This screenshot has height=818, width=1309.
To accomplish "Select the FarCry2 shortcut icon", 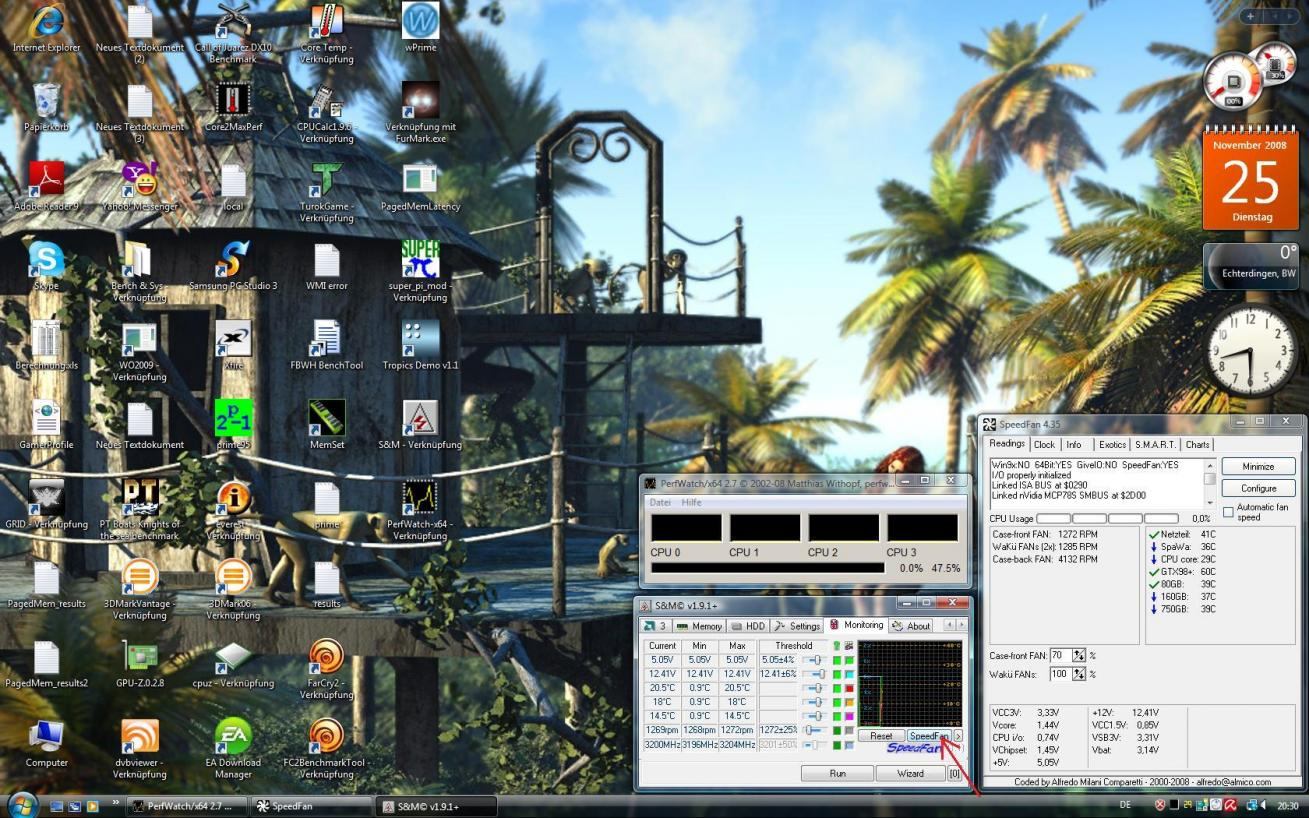I will coord(326,668).
